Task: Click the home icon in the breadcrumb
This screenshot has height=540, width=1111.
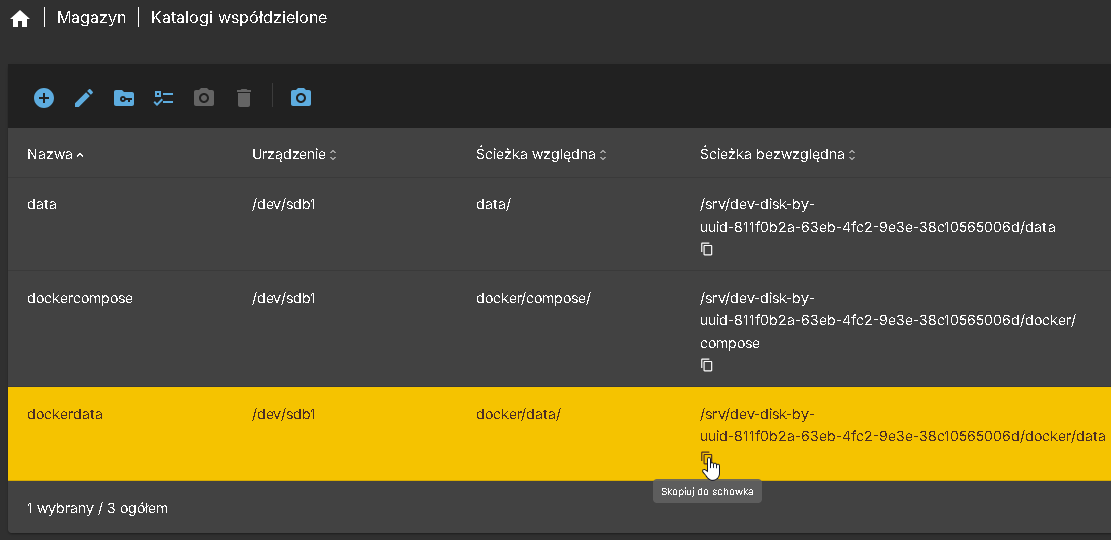Action: [20, 19]
